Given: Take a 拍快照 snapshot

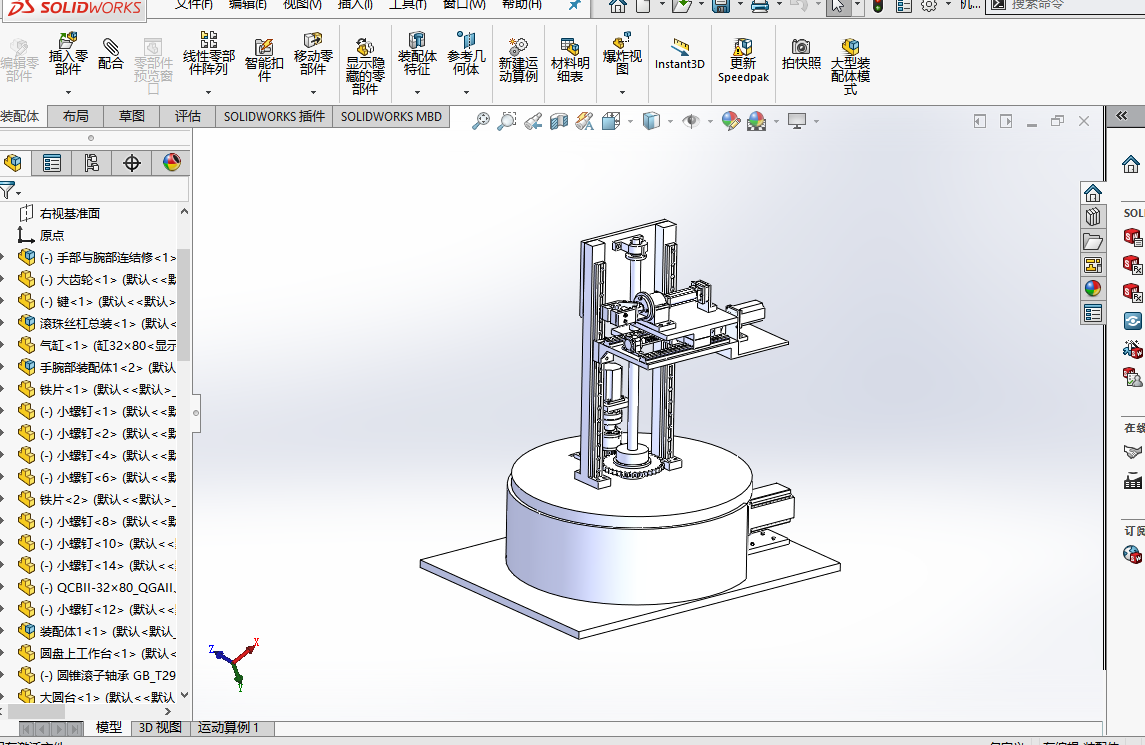Looking at the screenshot, I should click(x=801, y=55).
